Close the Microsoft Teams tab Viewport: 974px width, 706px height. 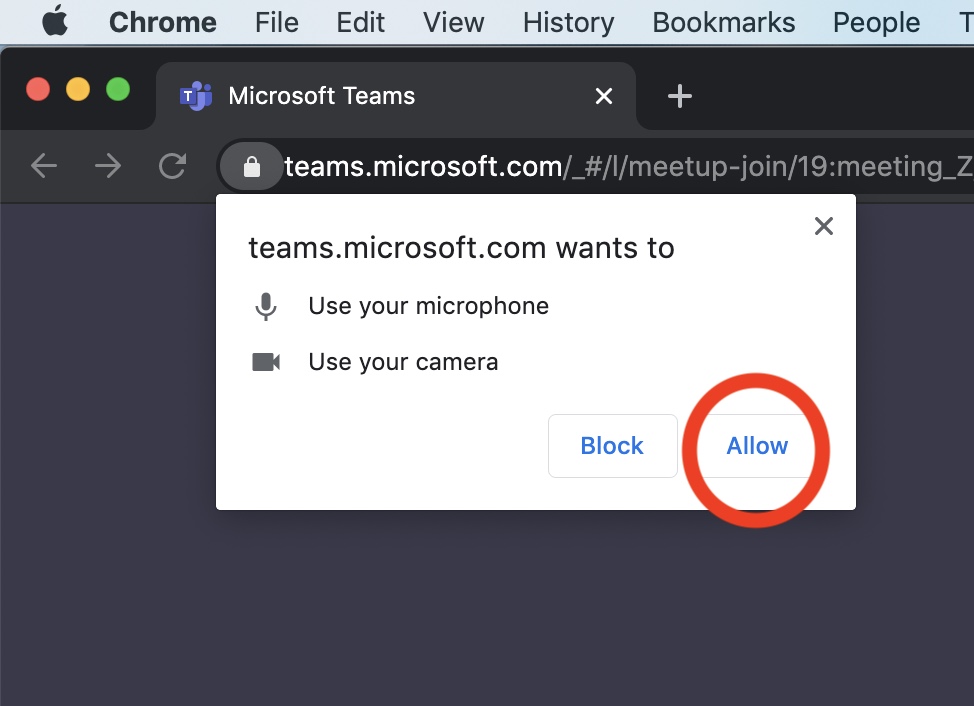[x=604, y=96]
